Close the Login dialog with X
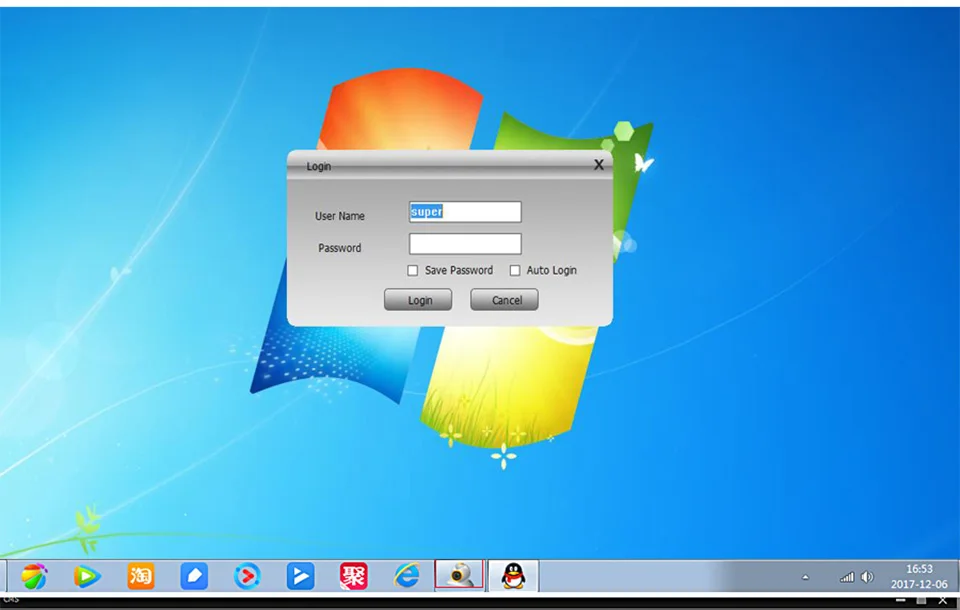This screenshot has width=960, height=610. [x=599, y=164]
